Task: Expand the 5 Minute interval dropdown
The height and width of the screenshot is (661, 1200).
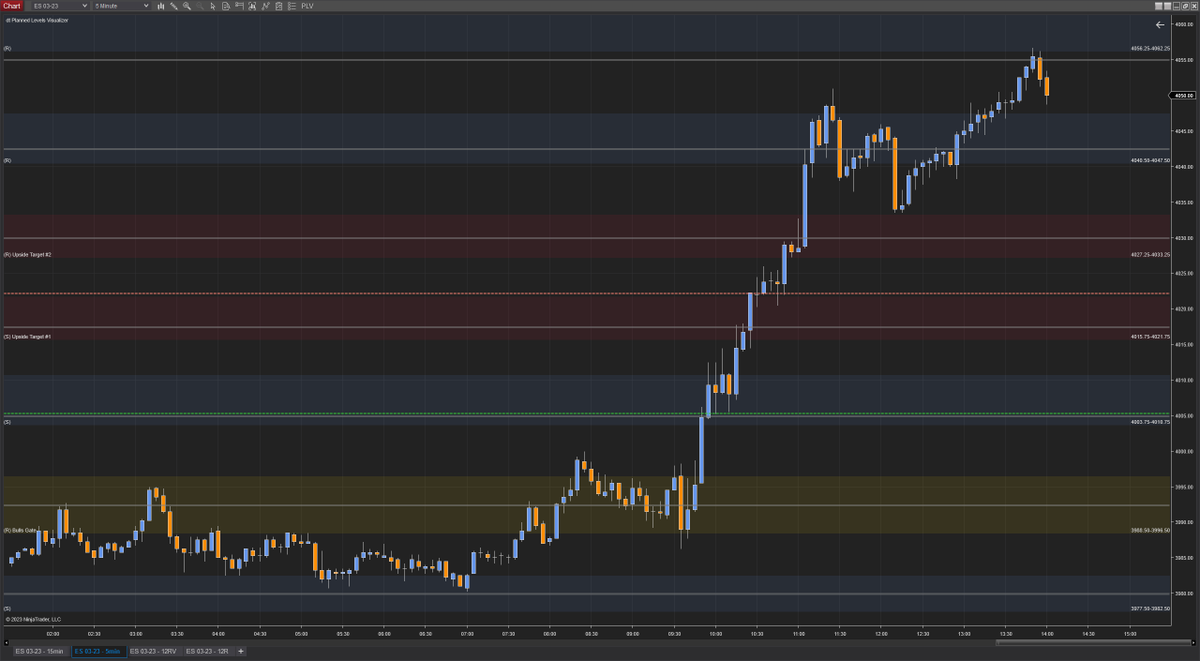Action: (121, 6)
